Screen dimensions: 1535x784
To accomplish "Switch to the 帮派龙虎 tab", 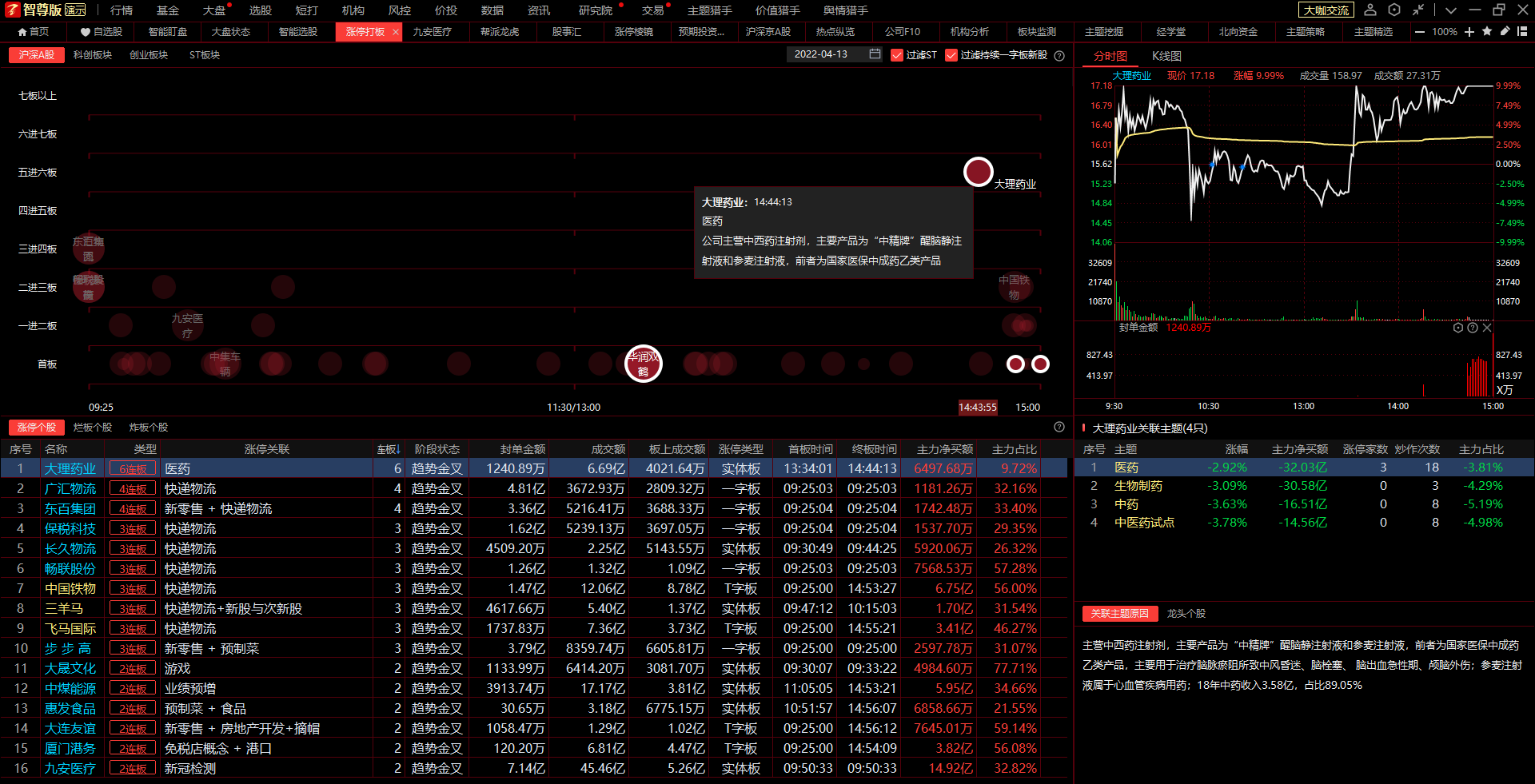I will coord(500,32).
